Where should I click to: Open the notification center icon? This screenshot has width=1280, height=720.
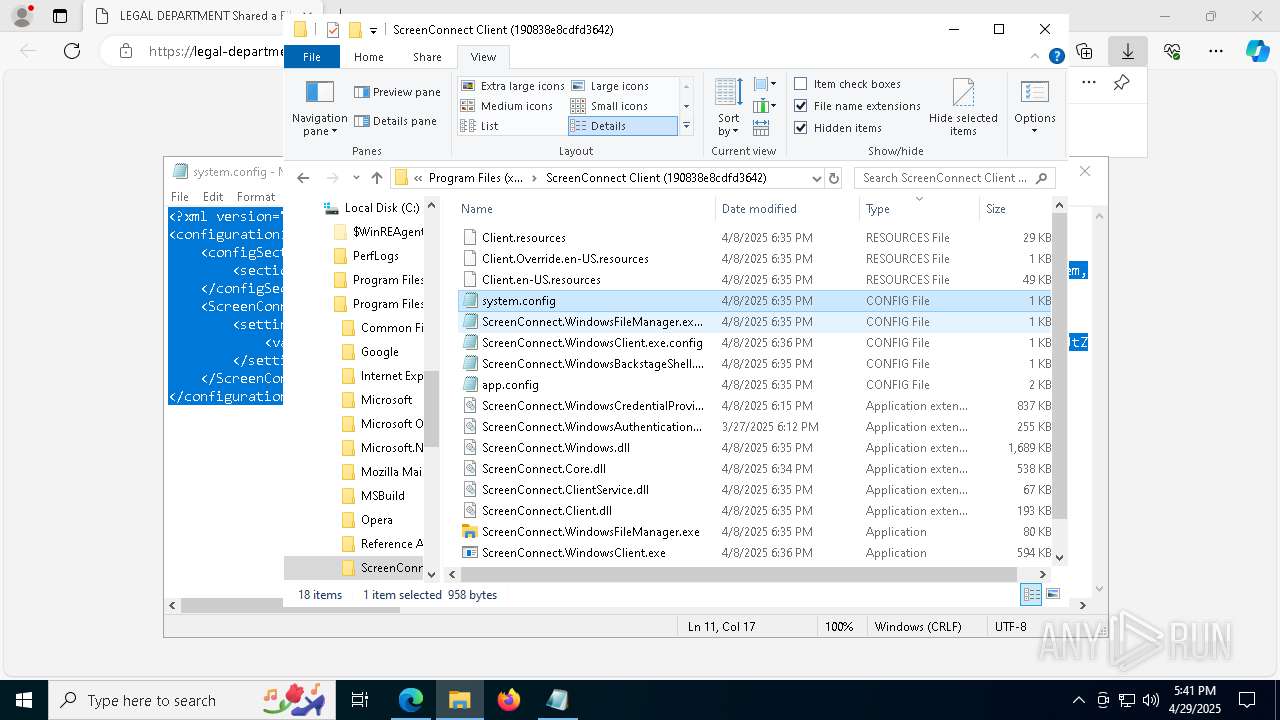coord(1247,700)
